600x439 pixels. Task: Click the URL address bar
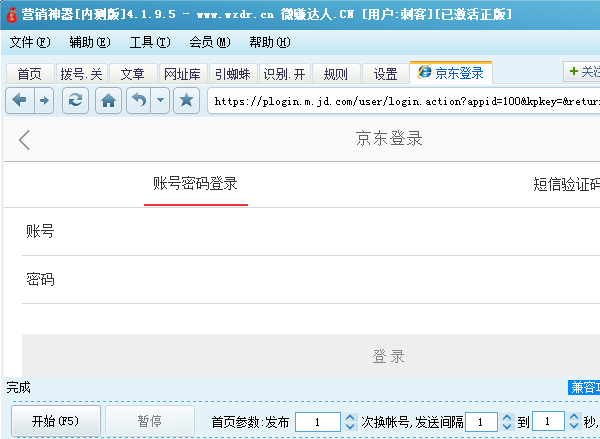tap(400, 101)
